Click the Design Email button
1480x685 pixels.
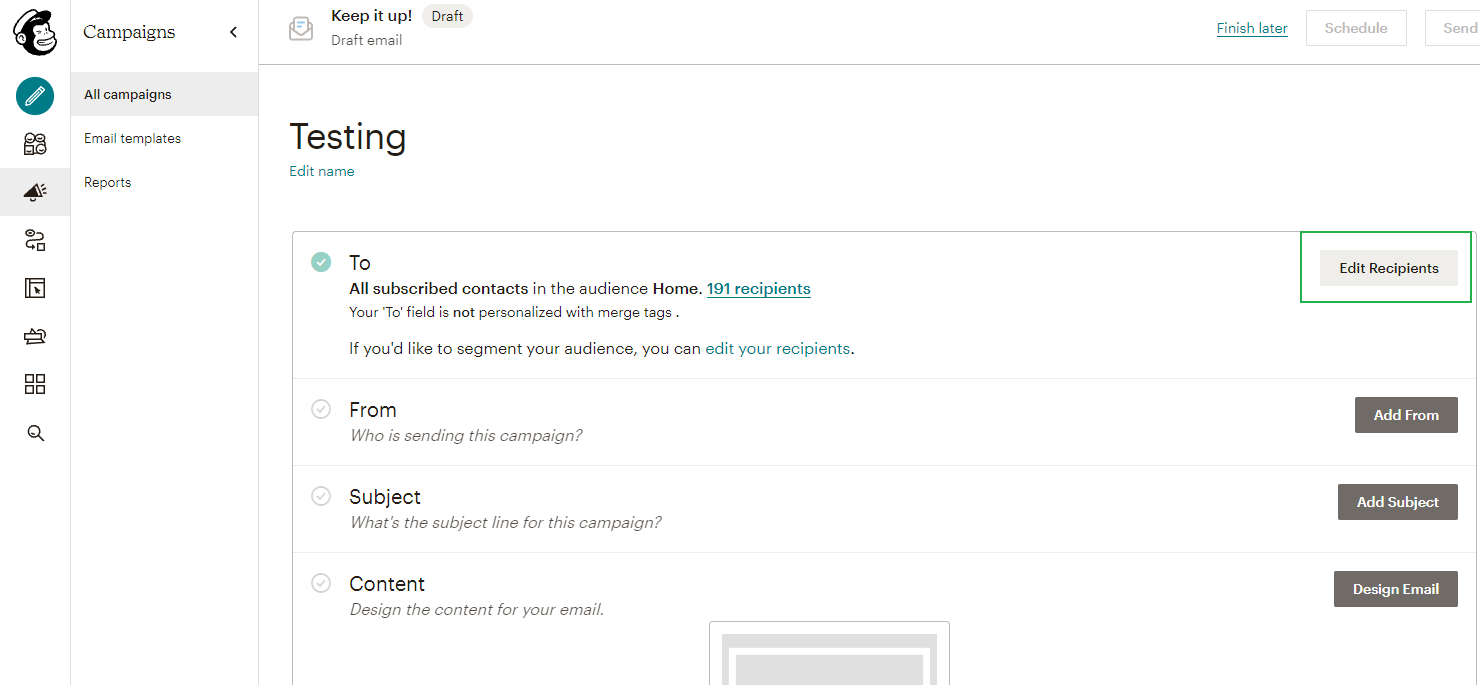[1396, 589]
